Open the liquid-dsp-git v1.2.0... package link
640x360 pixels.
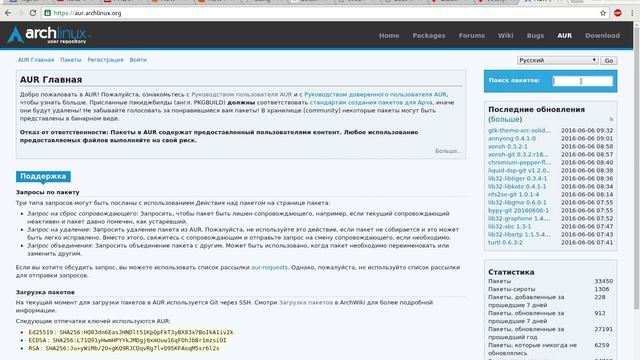click(519, 170)
